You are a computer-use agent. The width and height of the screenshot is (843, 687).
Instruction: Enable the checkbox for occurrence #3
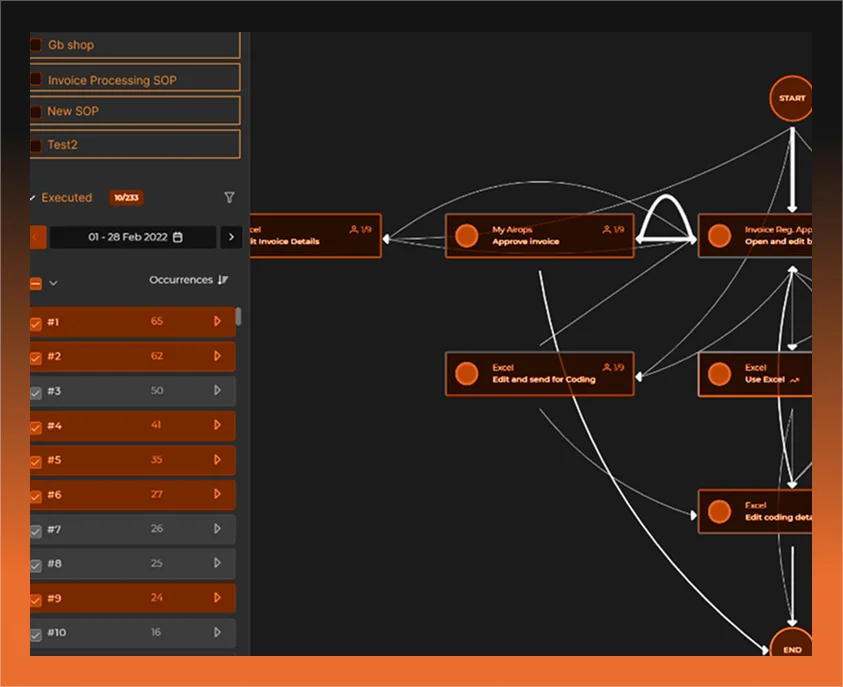36,391
